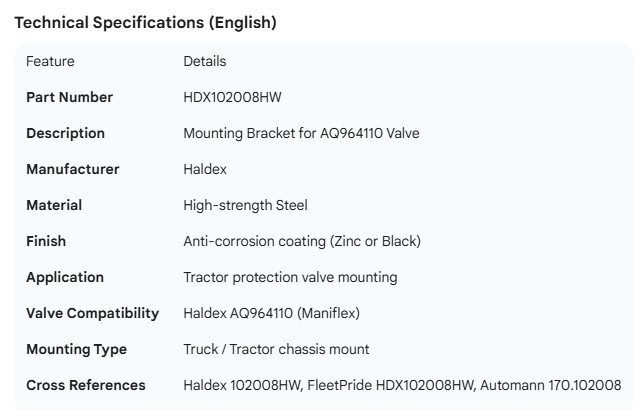
Task: Click the Haldex AQ964110 (Maniflex) value
Action: [x=271, y=313]
